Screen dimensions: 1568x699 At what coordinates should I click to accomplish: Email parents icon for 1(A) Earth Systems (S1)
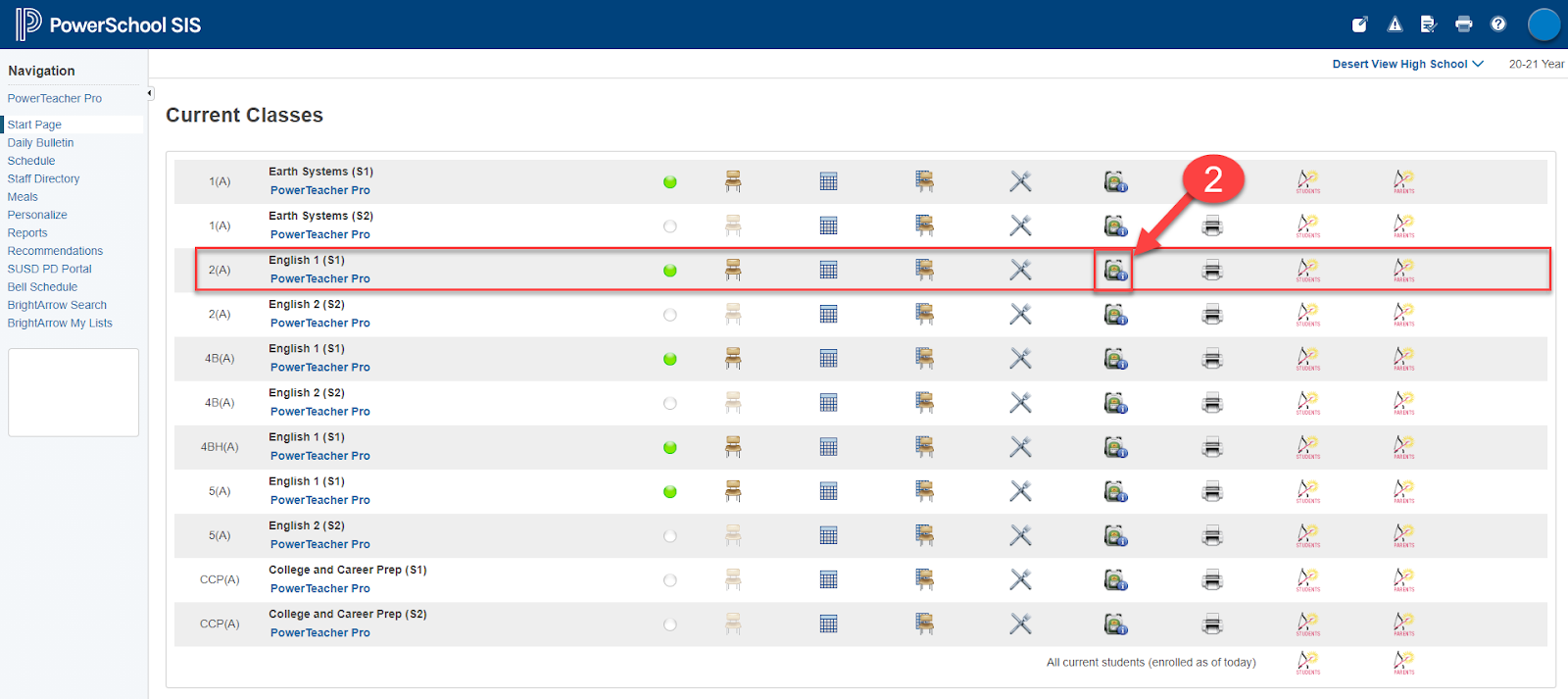[x=1404, y=181]
